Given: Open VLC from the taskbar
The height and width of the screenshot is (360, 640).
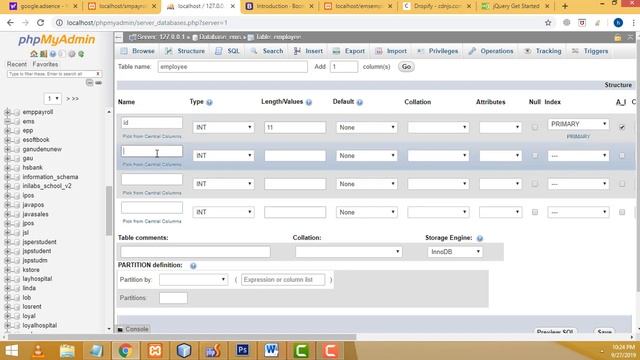Looking at the screenshot, I should pyautogui.click(x=38, y=350).
